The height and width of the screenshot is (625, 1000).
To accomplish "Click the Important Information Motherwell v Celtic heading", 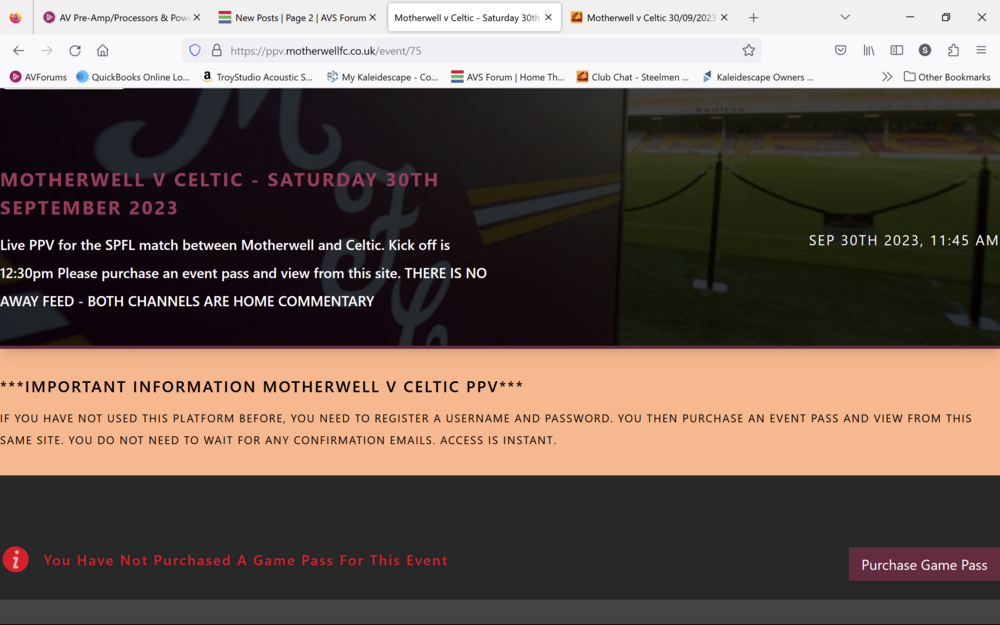I will pyautogui.click(x=261, y=386).
